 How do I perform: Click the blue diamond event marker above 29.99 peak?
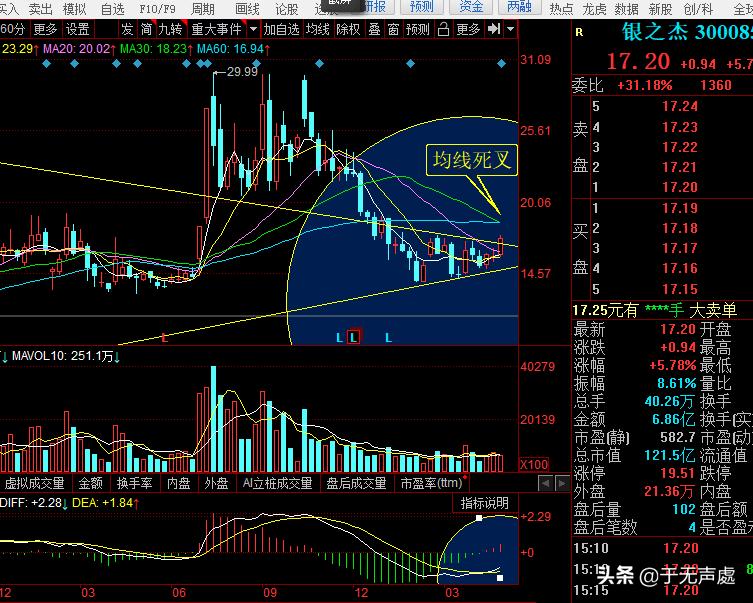tap(208, 63)
